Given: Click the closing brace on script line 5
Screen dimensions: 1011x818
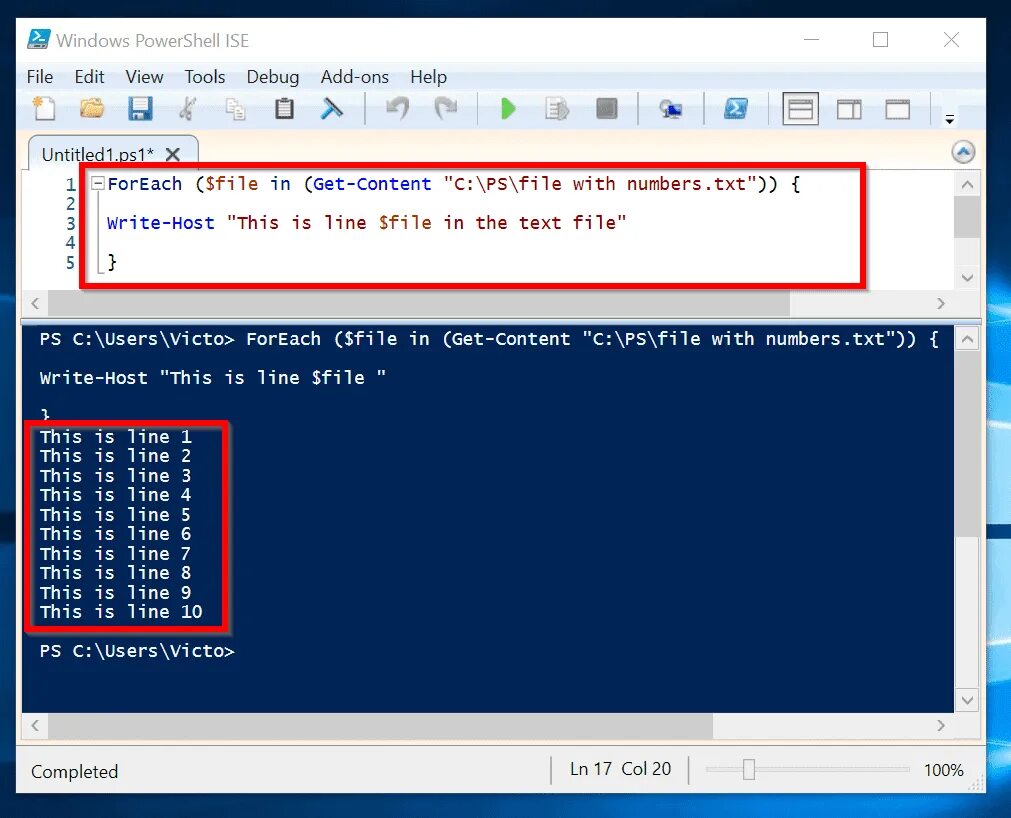Looking at the screenshot, I should [x=112, y=262].
